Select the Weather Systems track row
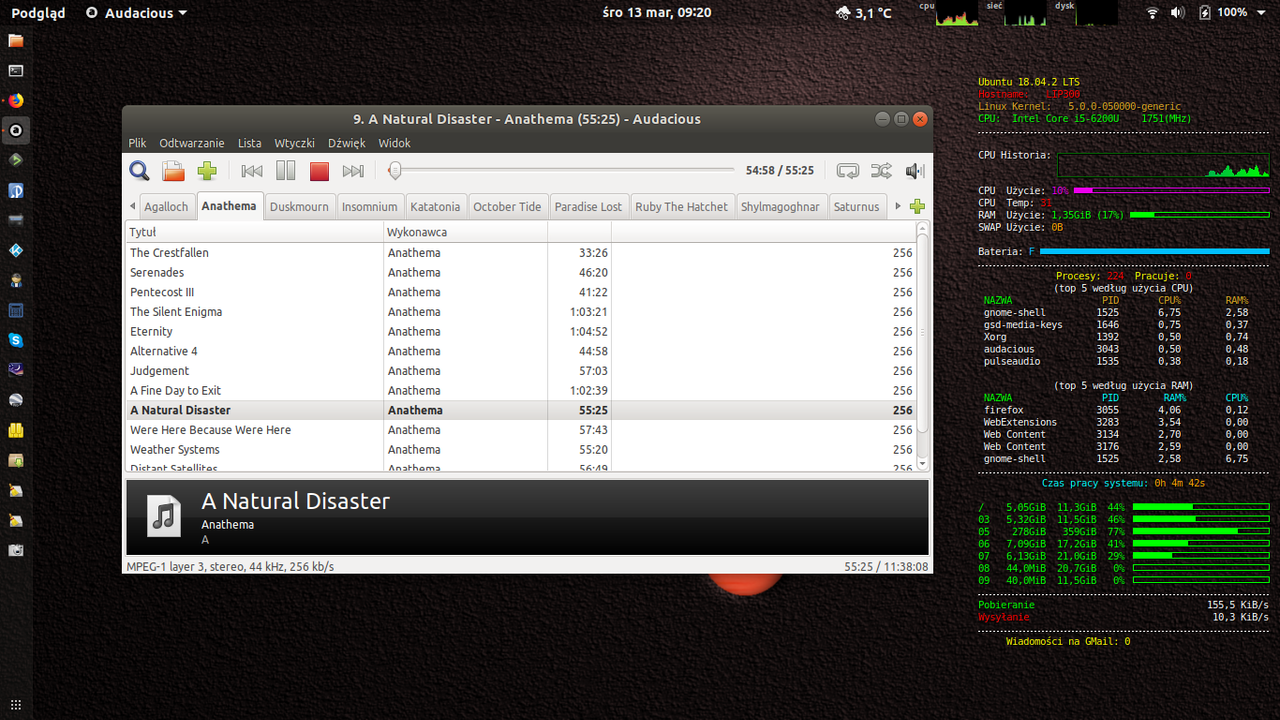This screenshot has width=1280, height=720. tap(521, 450)
